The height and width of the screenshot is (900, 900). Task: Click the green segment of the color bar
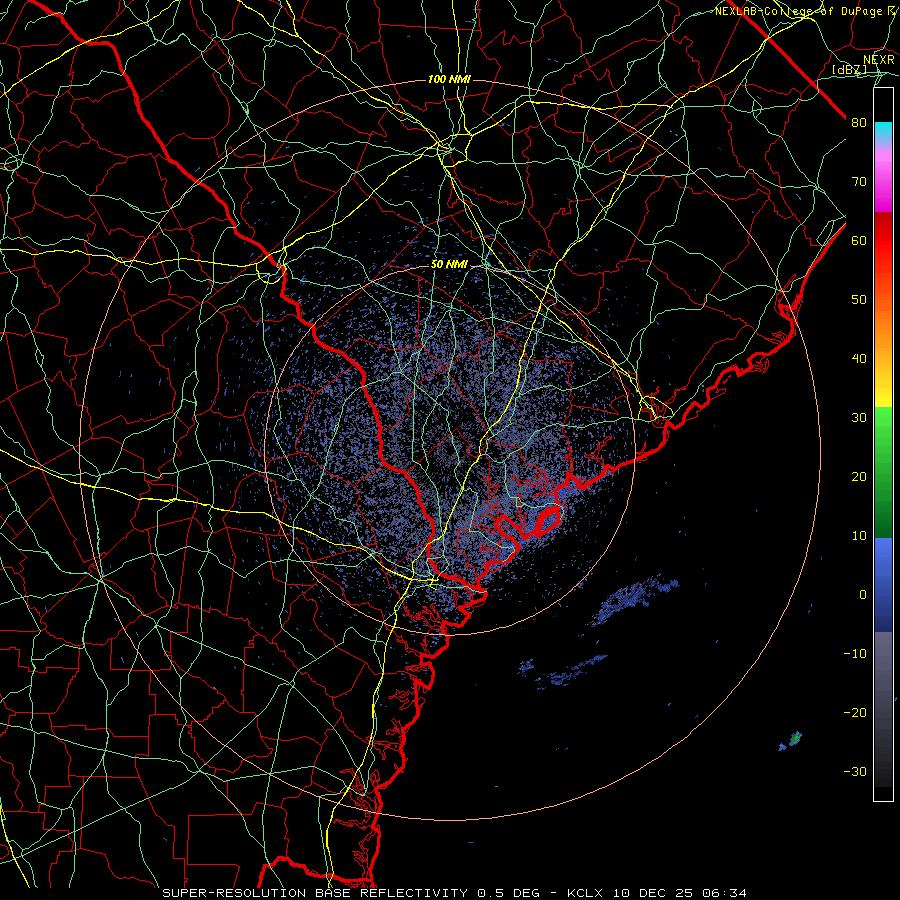883,472
